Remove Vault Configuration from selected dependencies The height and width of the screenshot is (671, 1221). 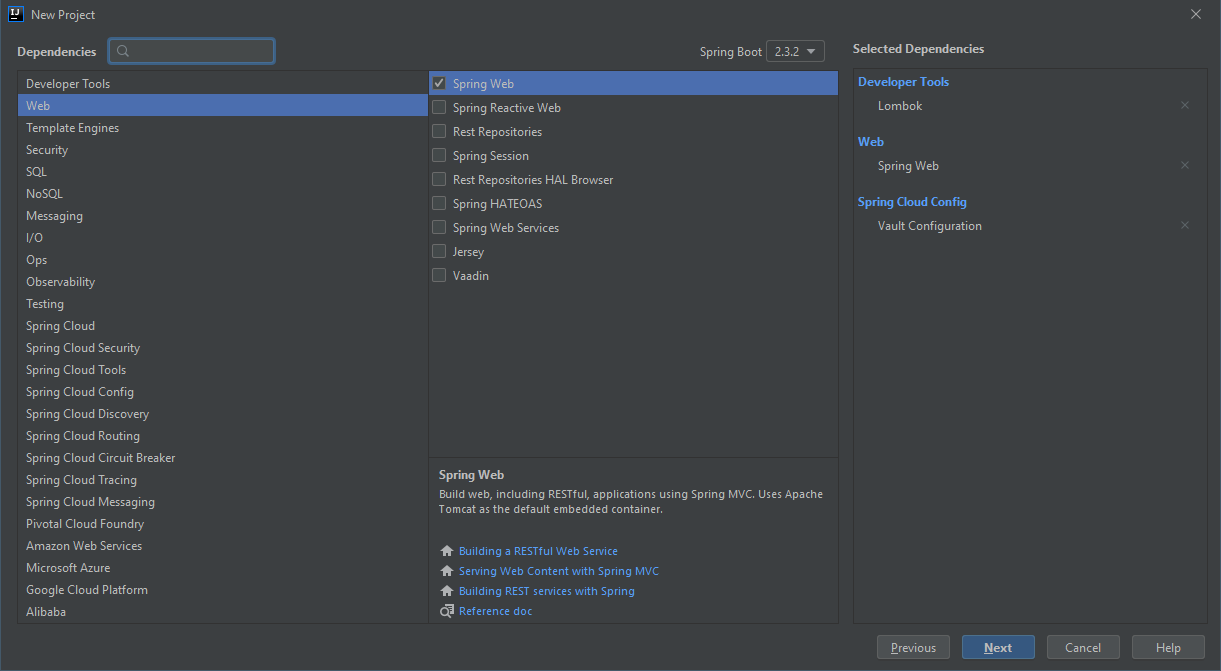tap(1185, 225)
